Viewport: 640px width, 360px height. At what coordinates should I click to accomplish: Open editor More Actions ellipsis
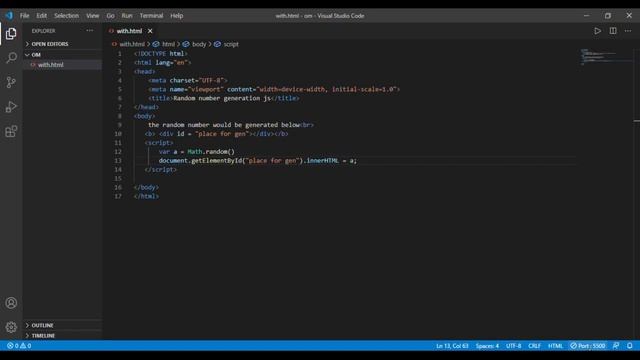pyautogui.click(x=628, y=31)
